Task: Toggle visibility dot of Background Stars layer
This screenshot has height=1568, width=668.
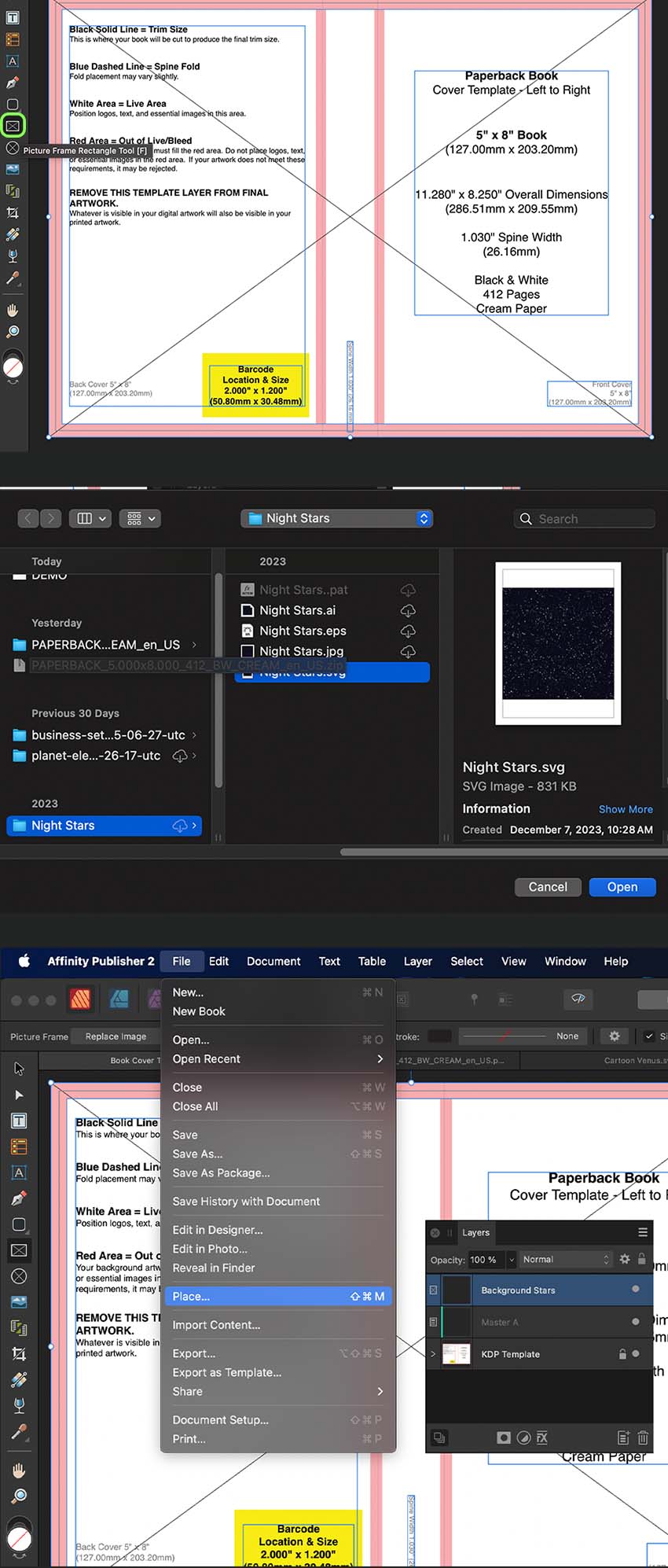Action: (x=636, y=1289)
